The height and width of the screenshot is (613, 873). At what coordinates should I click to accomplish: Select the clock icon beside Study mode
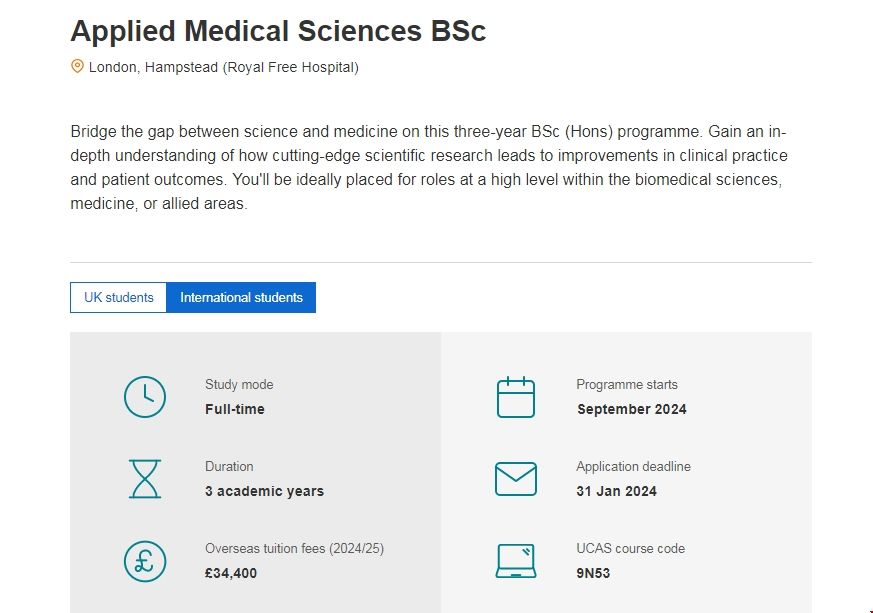[x=144, y=396]
